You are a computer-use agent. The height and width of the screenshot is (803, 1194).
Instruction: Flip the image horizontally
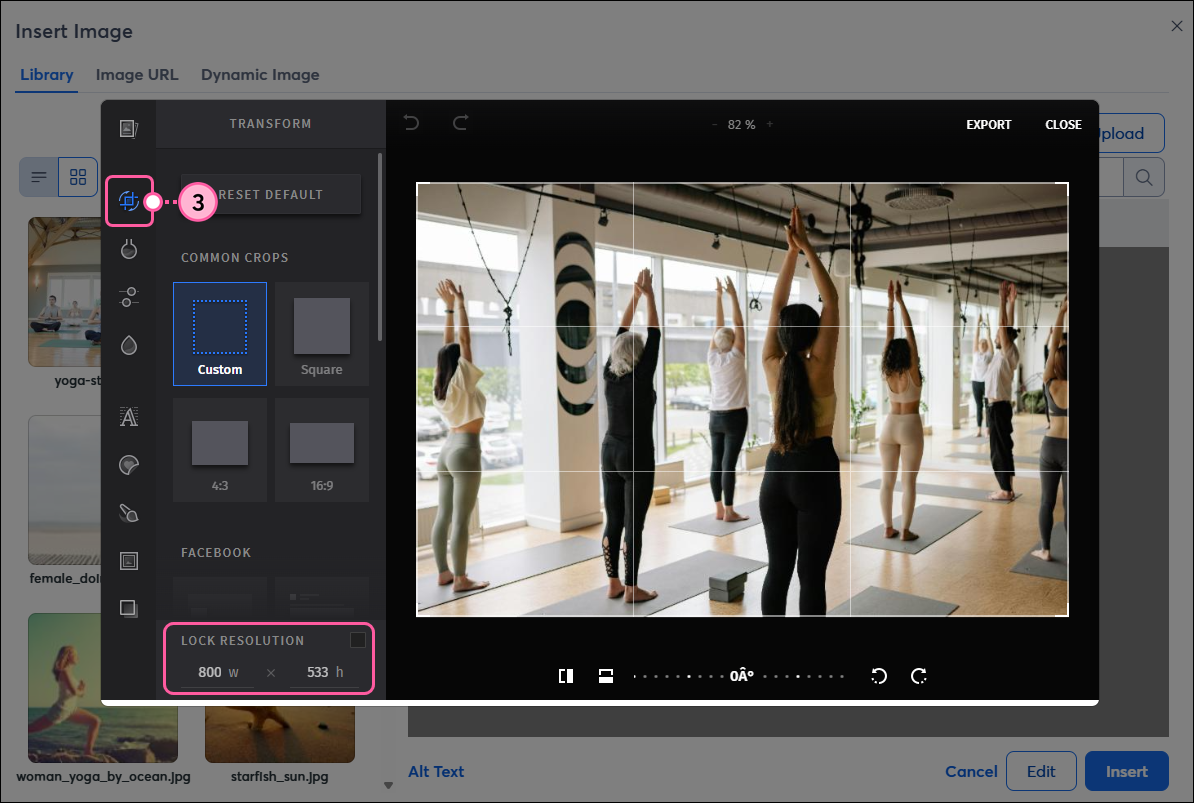coord(566,676)
